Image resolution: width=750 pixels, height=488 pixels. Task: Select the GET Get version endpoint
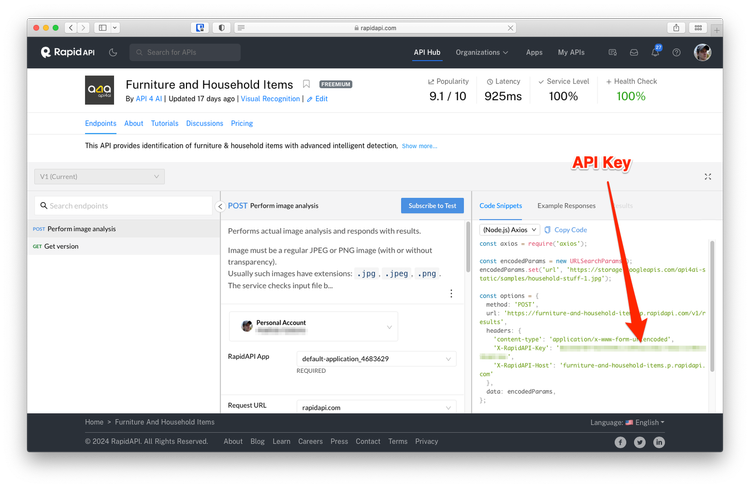tap(123, 246)
